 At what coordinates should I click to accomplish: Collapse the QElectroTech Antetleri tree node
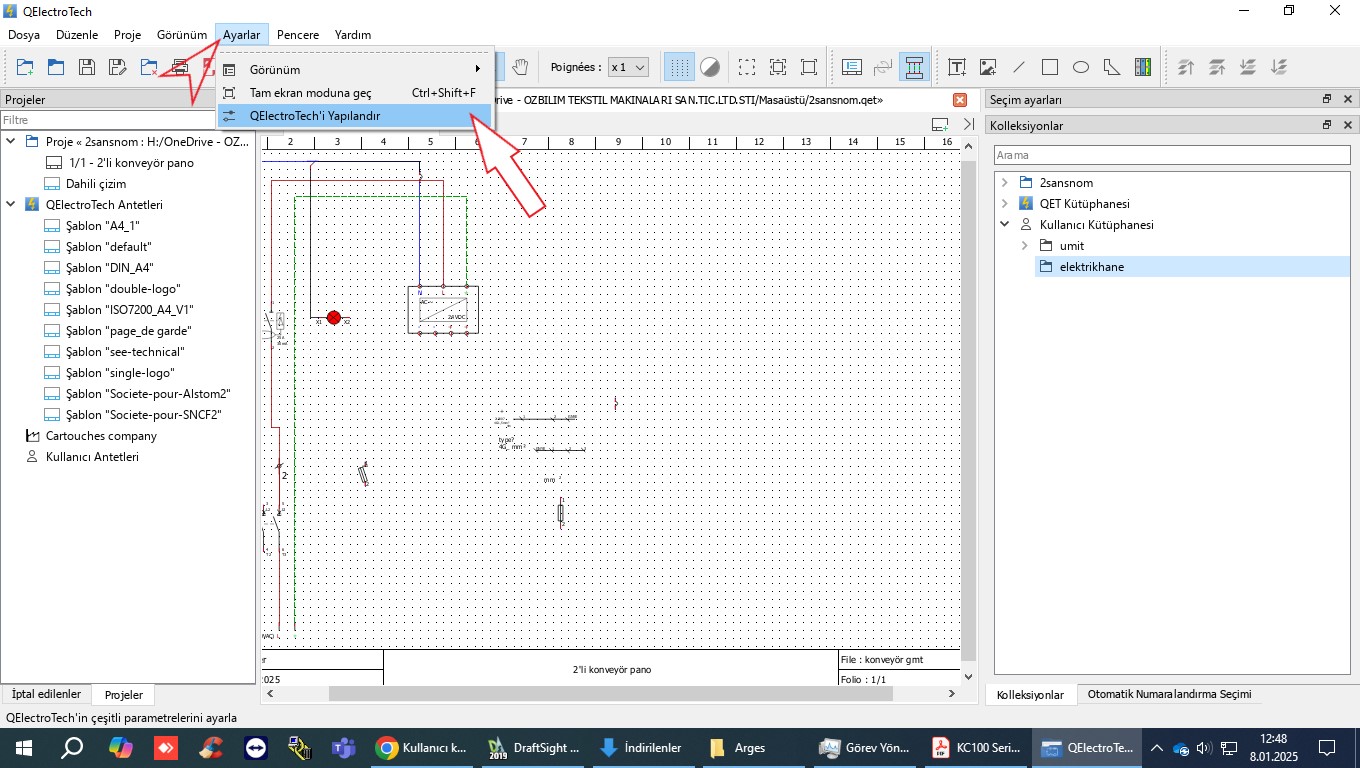coord(11,204)
